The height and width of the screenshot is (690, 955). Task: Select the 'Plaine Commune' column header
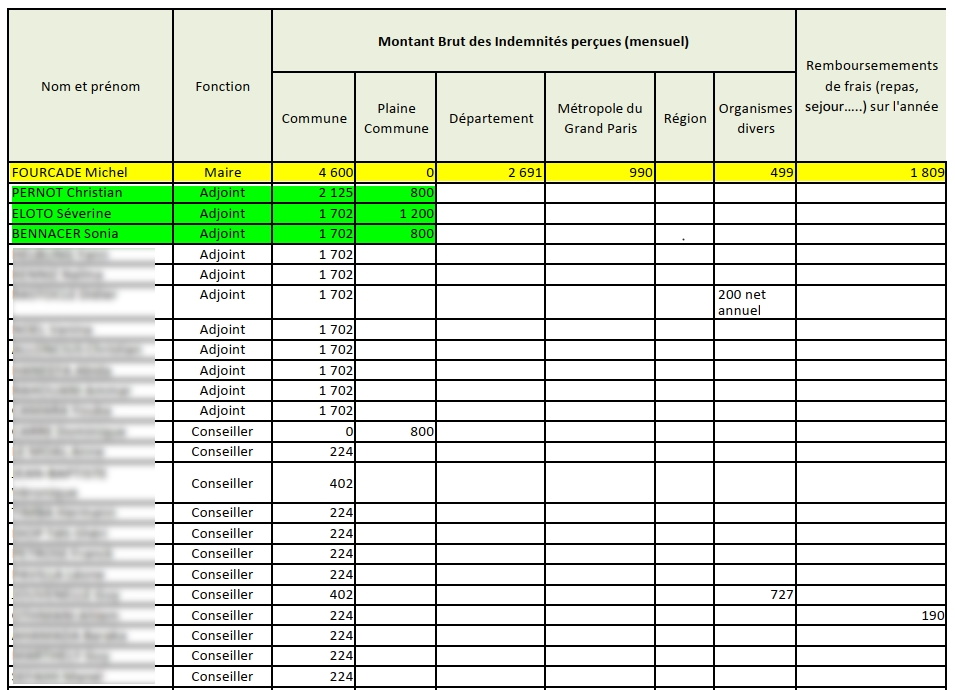(396, 118)
